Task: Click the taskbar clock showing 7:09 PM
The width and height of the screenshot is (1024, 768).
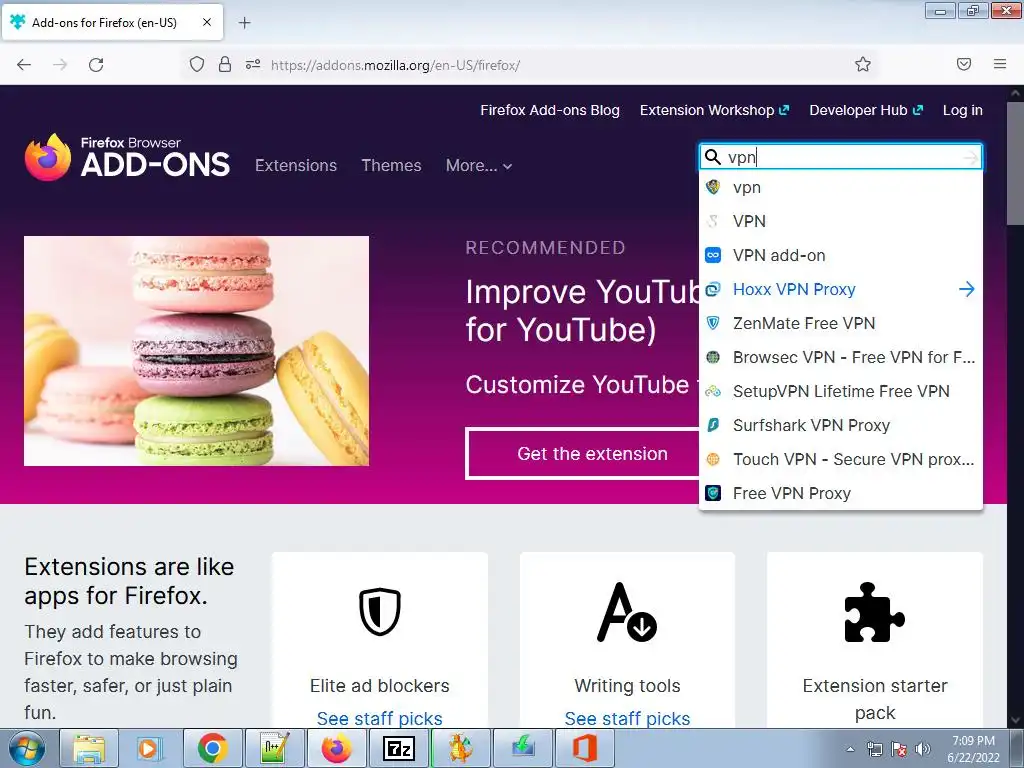Action: pos(973,749)
